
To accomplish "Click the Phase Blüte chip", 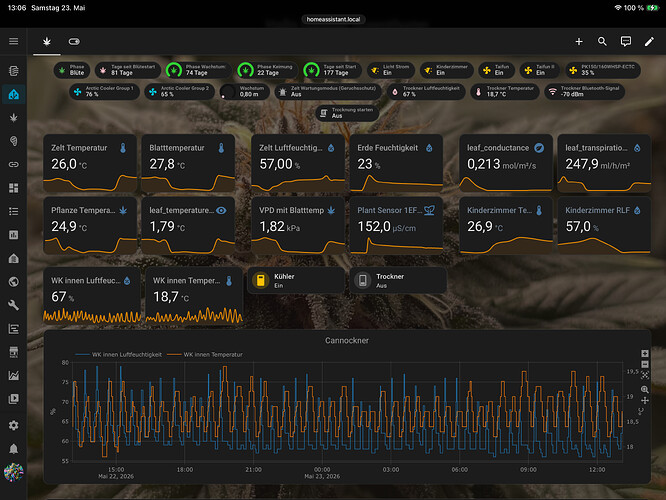I will coord(72,70).
